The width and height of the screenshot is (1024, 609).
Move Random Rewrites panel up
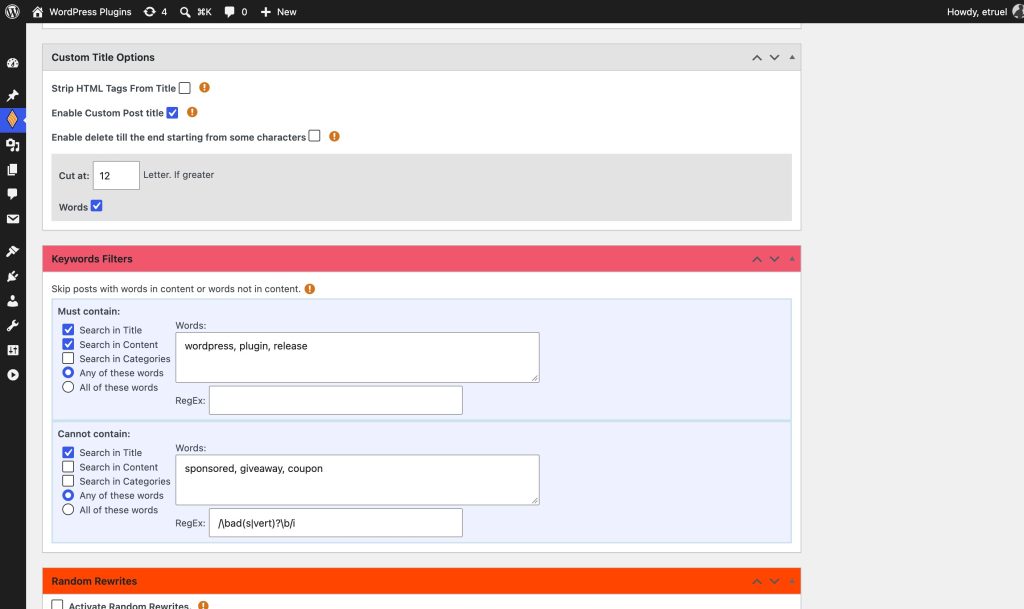pyautogui.click(x=757, y=581)
